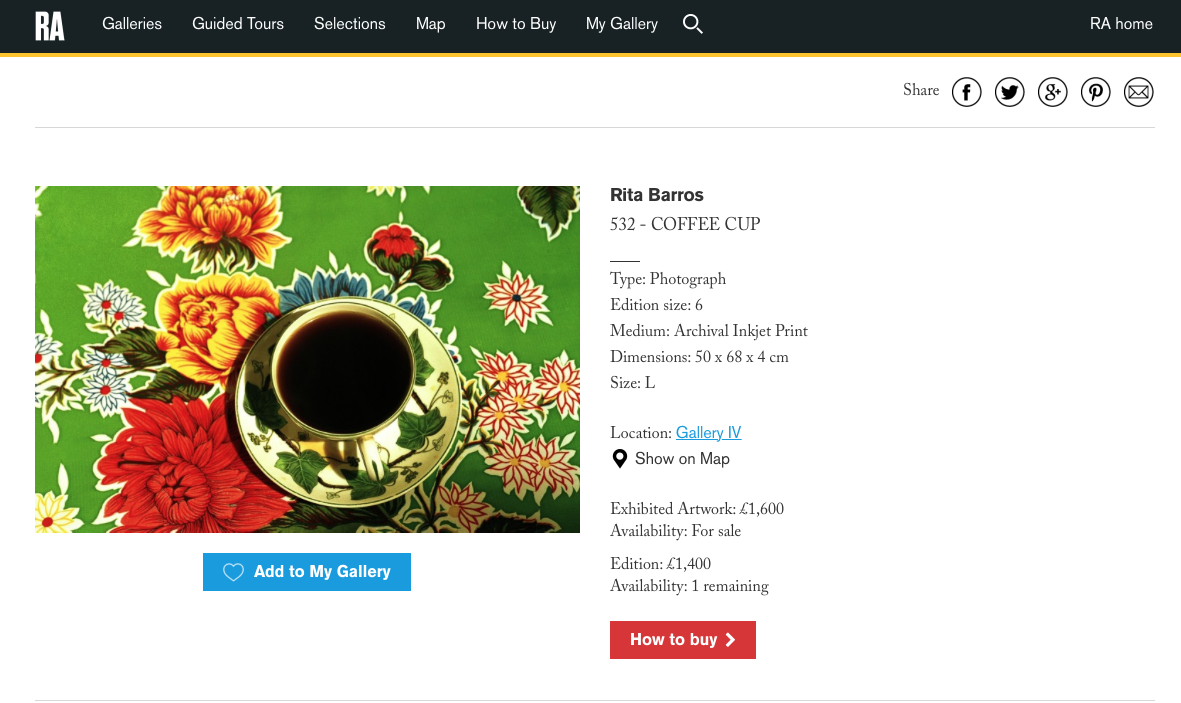Click Show on Map link
The width and height of the screenshot is (1181, 703).
[682, 459]
